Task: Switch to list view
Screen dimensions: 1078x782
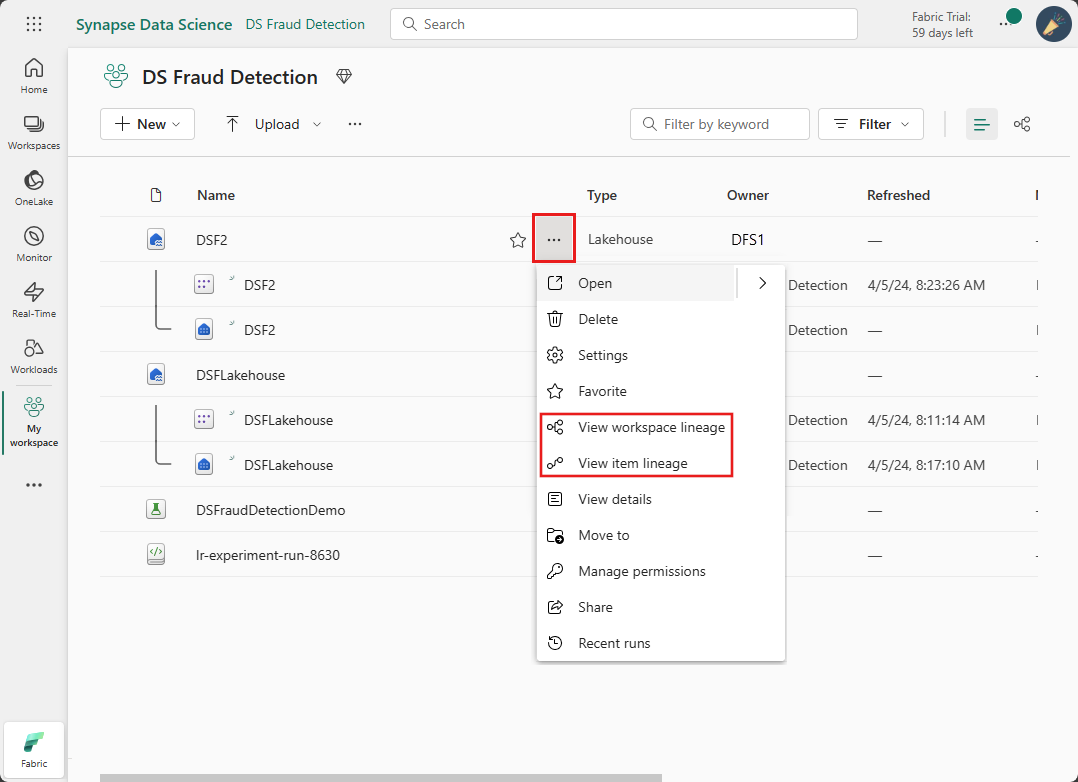Action: [x=981, y=124]
